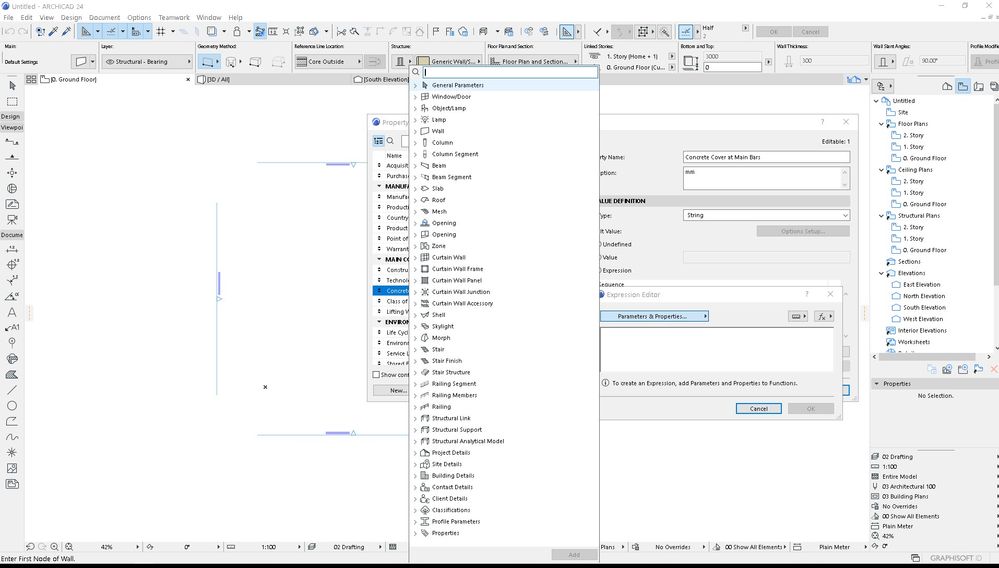
Task: Tick the 'Show con…' checkbox in Property Manager
Action: pos(376,375)
